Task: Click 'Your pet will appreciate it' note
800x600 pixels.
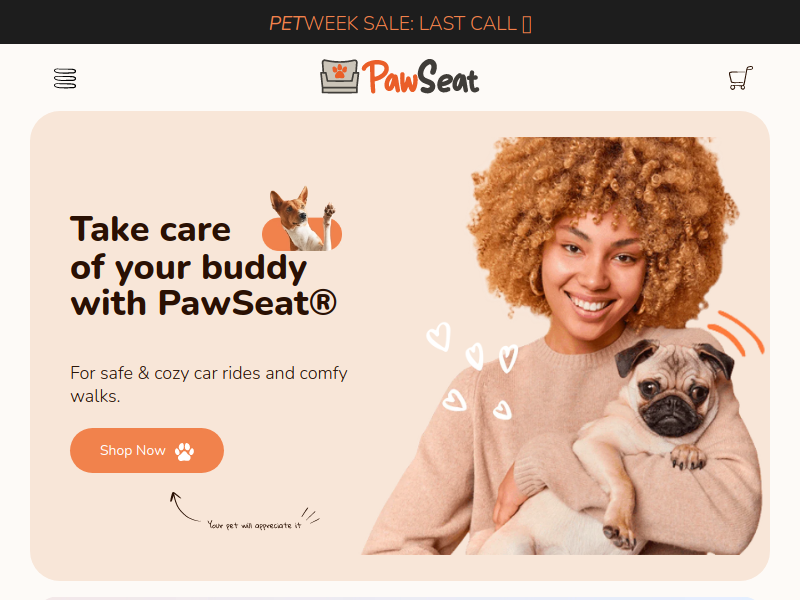Action: 254,525
